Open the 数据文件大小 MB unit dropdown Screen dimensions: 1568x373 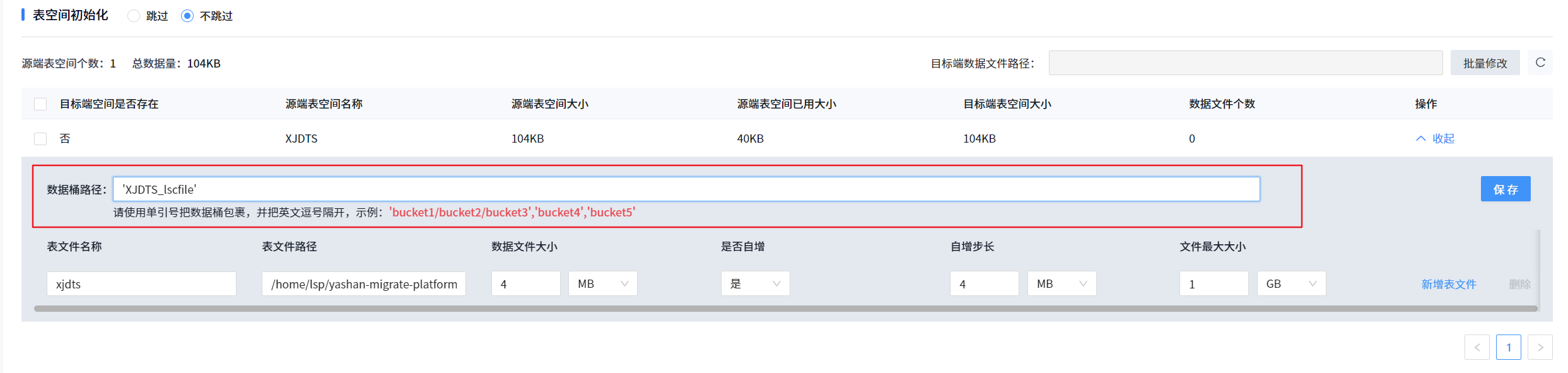click(x=602, y=283)
